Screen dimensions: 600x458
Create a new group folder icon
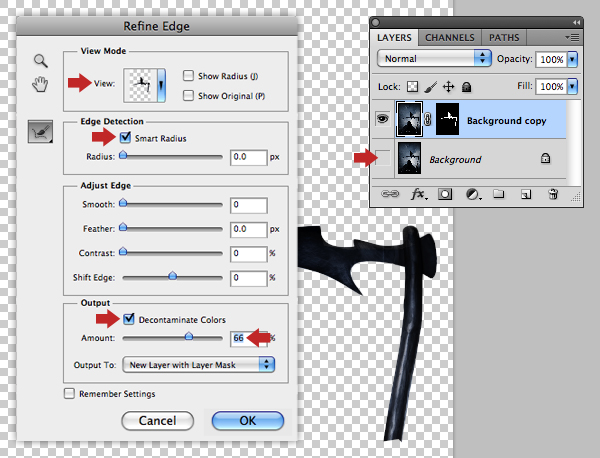[x=499, y=194]
